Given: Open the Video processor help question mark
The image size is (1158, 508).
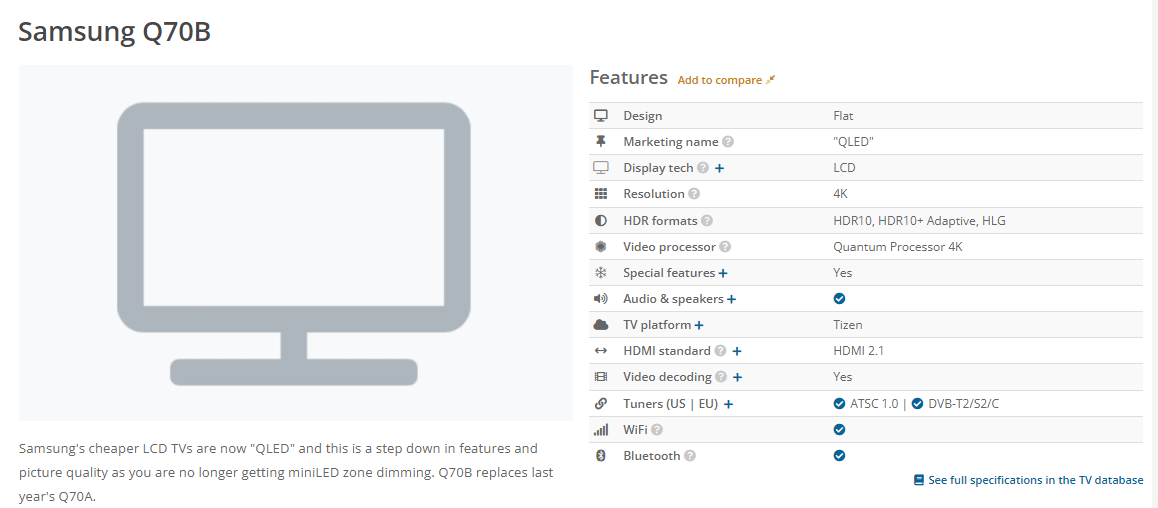Looking at the screenshot, I should pyautogui.click(x=725, y=247).
